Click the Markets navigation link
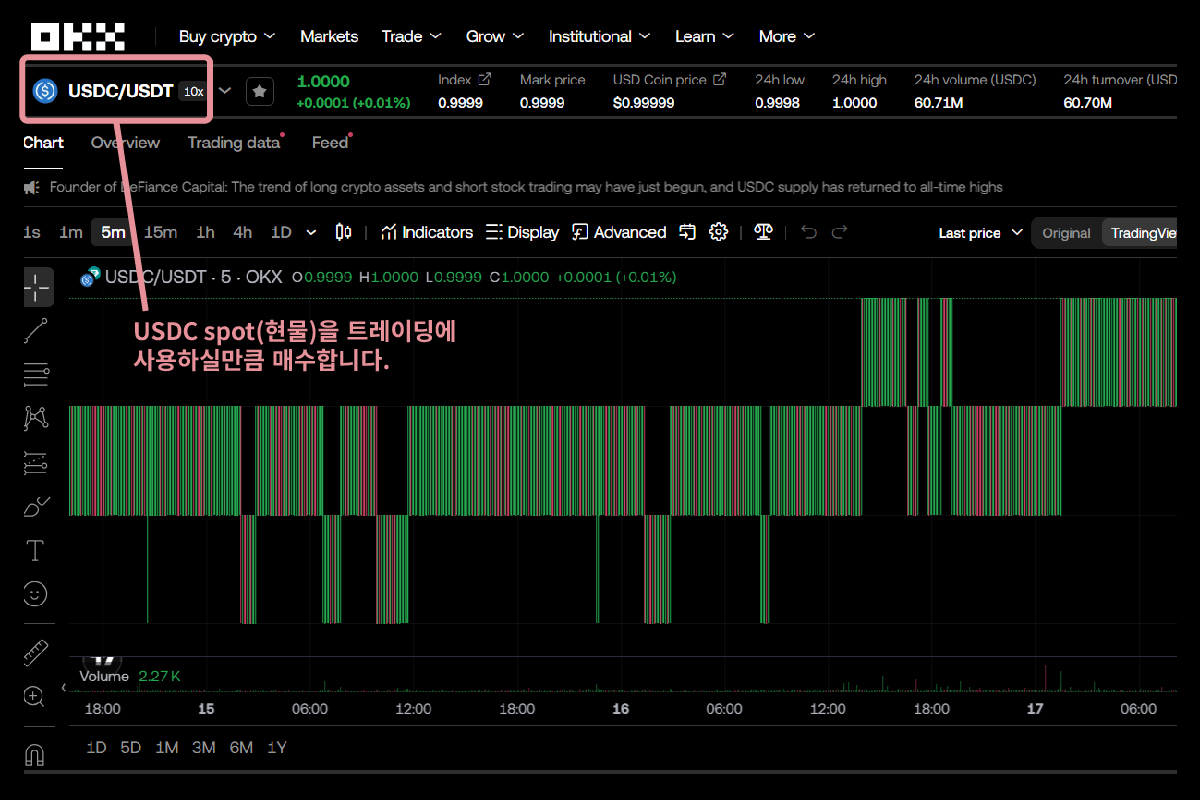 tap(328, 36)
